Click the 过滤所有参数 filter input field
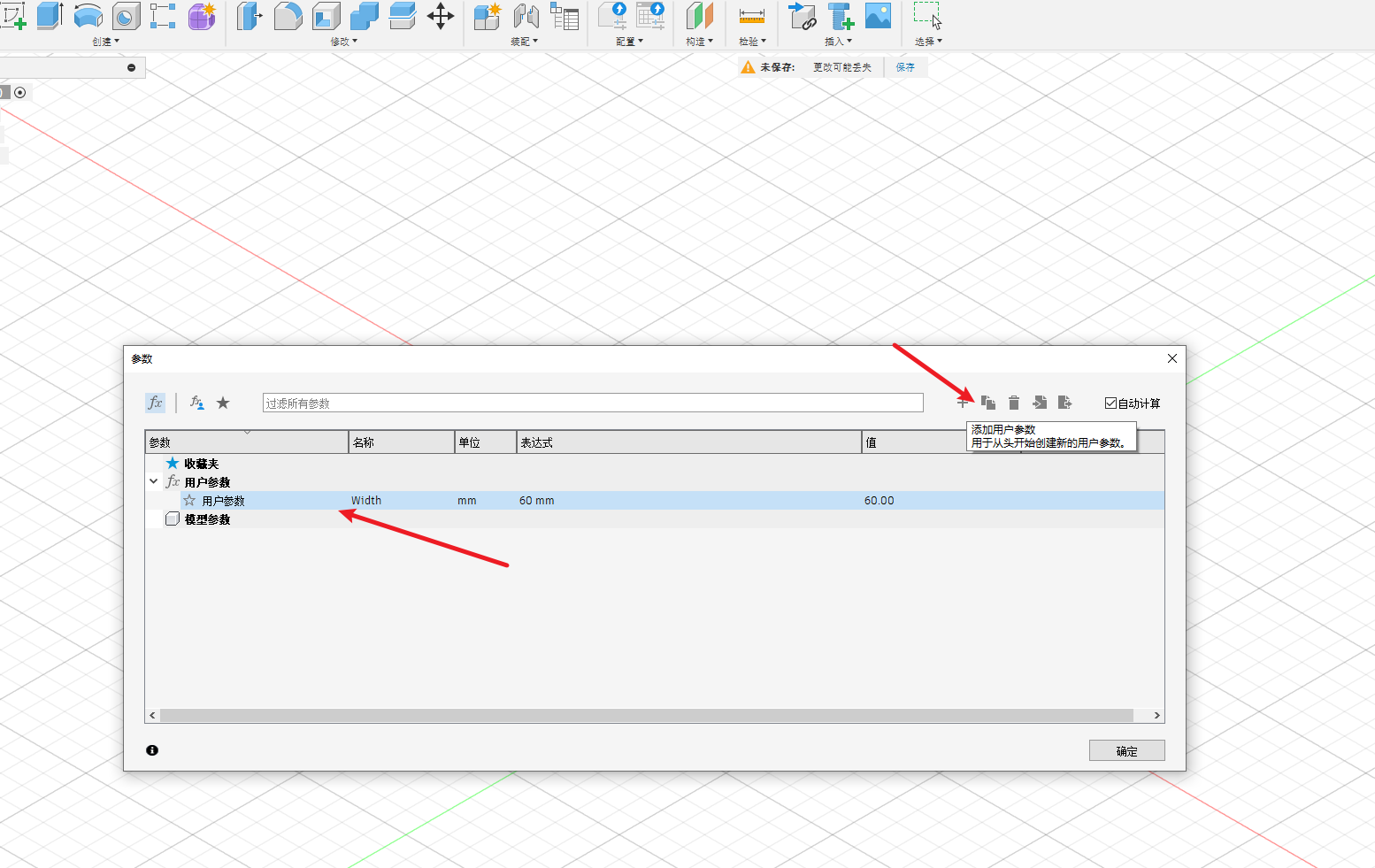 pos(592,403)
